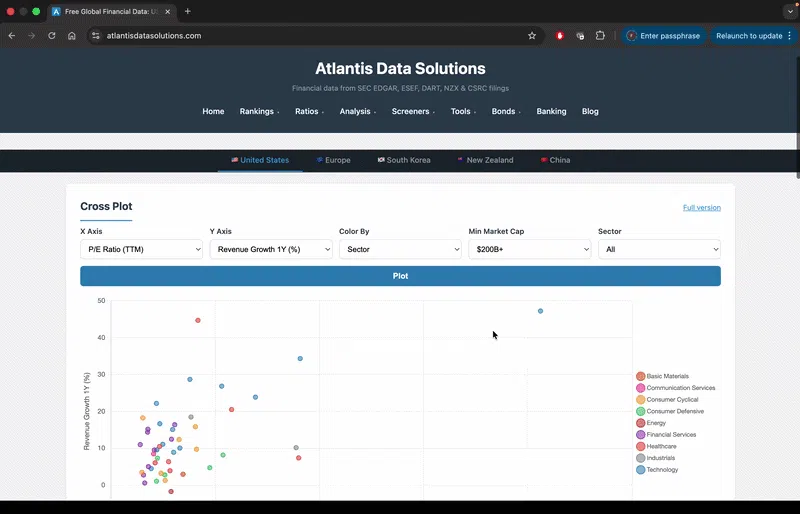Viewport: 800px width, 514px height.
Task: Select the United States region tab
Action: [260, 160]
